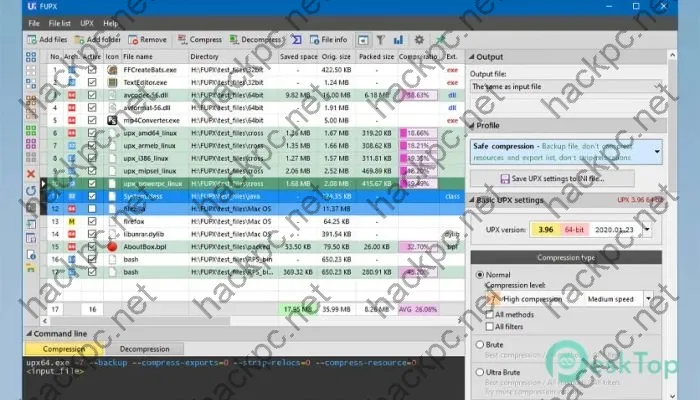The height and width of the screenshot is (400, 700).
Task: Toggle the panel view toolbar icon
Action: coord(363,40)
